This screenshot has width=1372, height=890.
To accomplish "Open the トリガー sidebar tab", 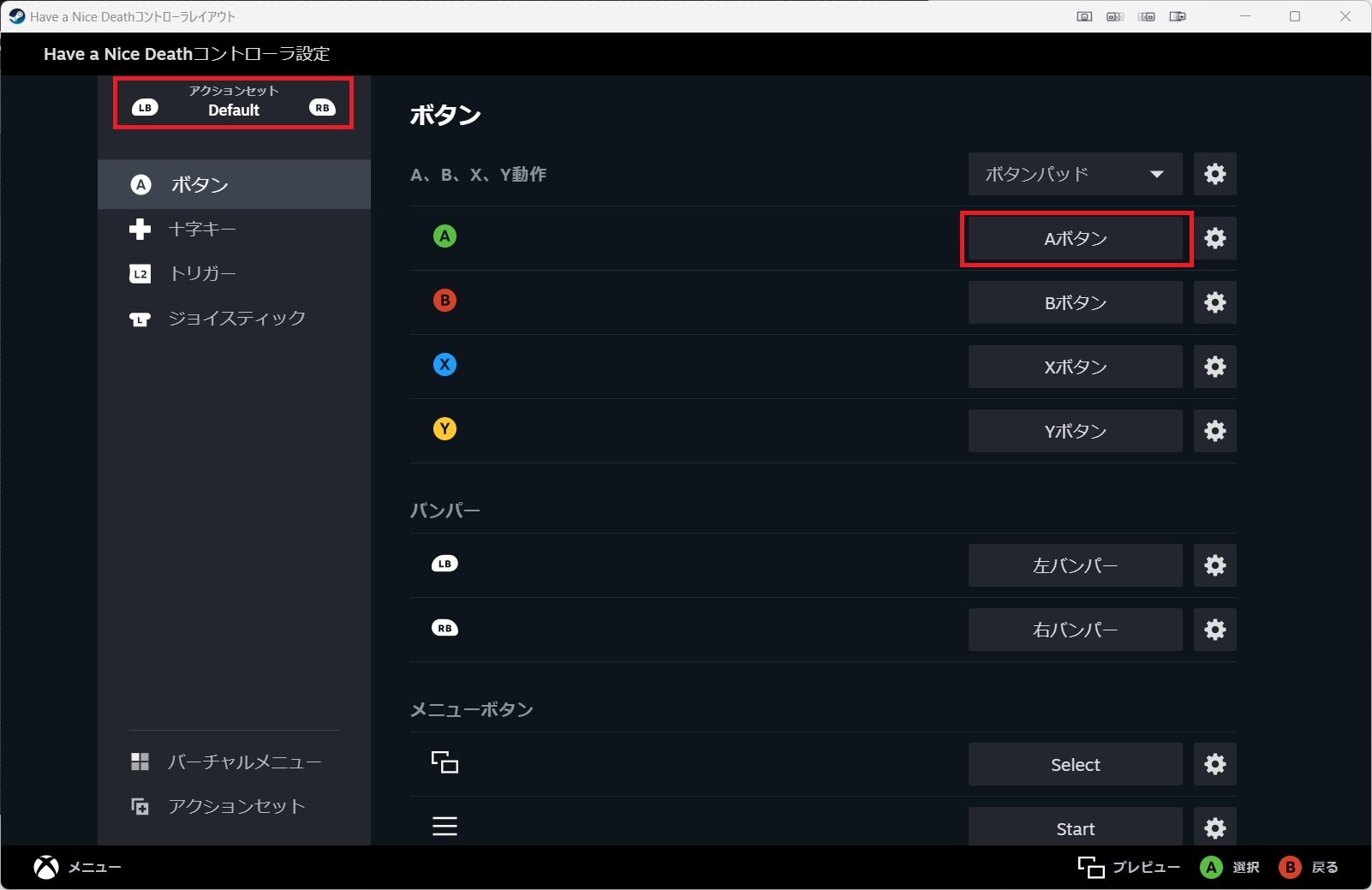I will [234, 273].
